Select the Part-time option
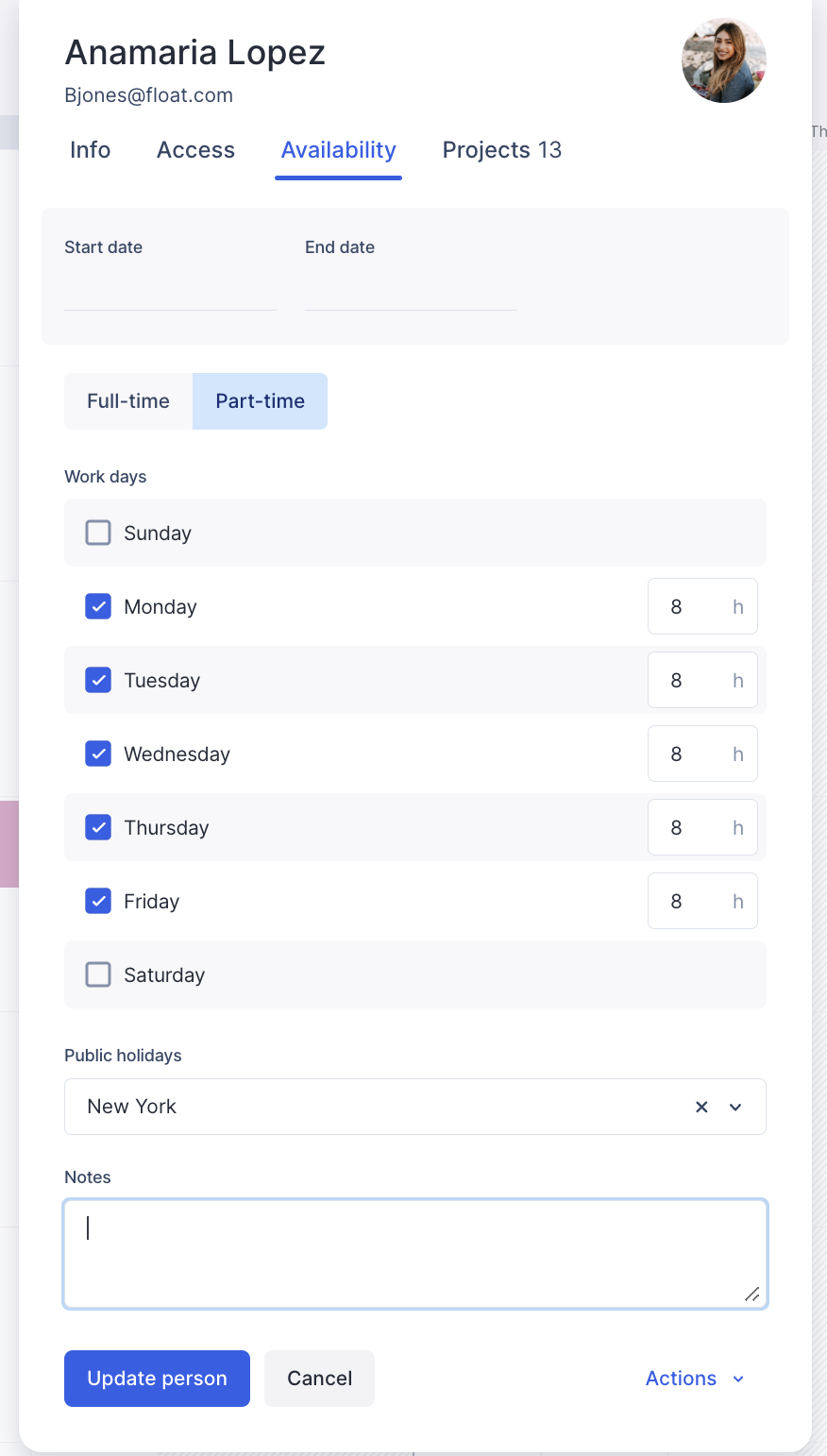Image resolution: width=827 pixels, height=1456 pixels. [260, 400]
